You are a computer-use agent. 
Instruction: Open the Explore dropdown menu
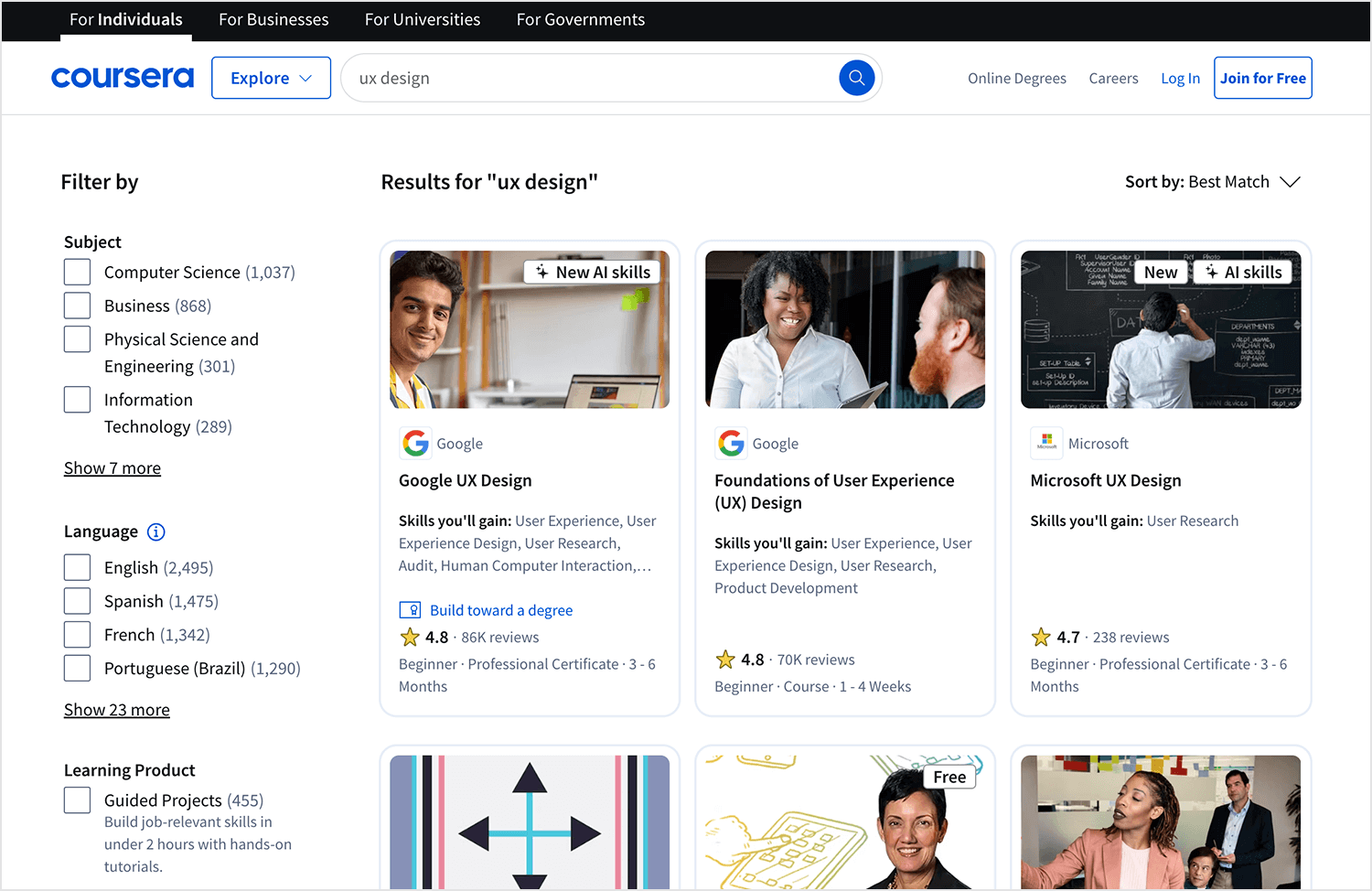[271, 78]
